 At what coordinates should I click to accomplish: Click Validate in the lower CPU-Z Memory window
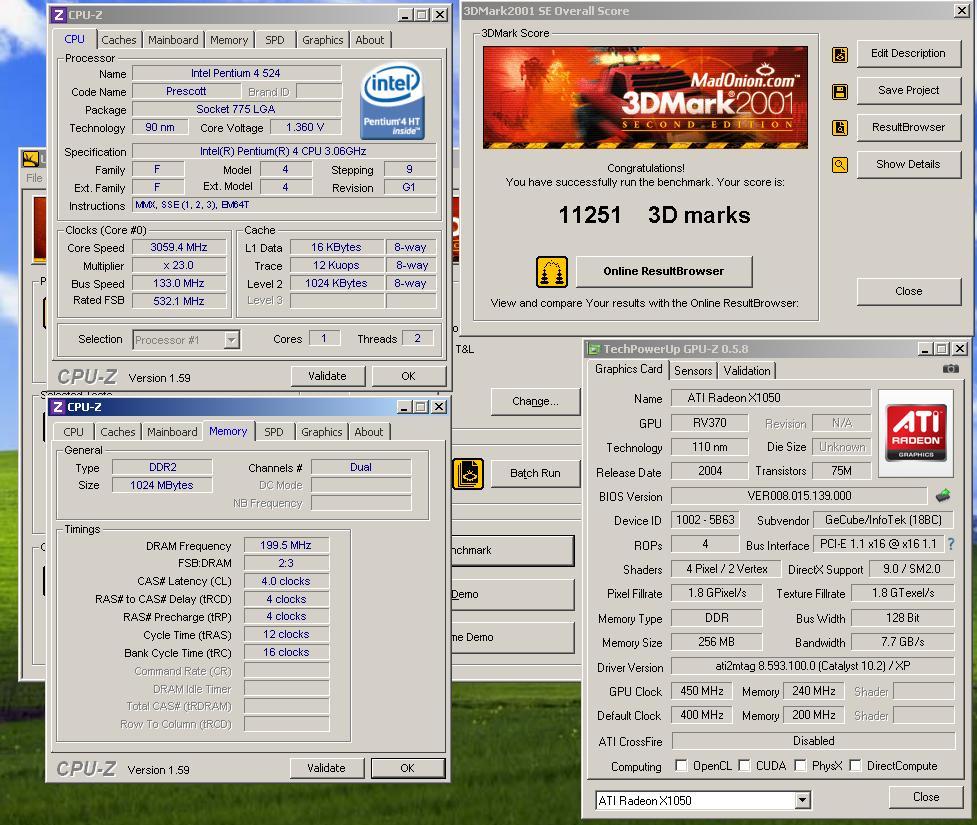[326, 768]
